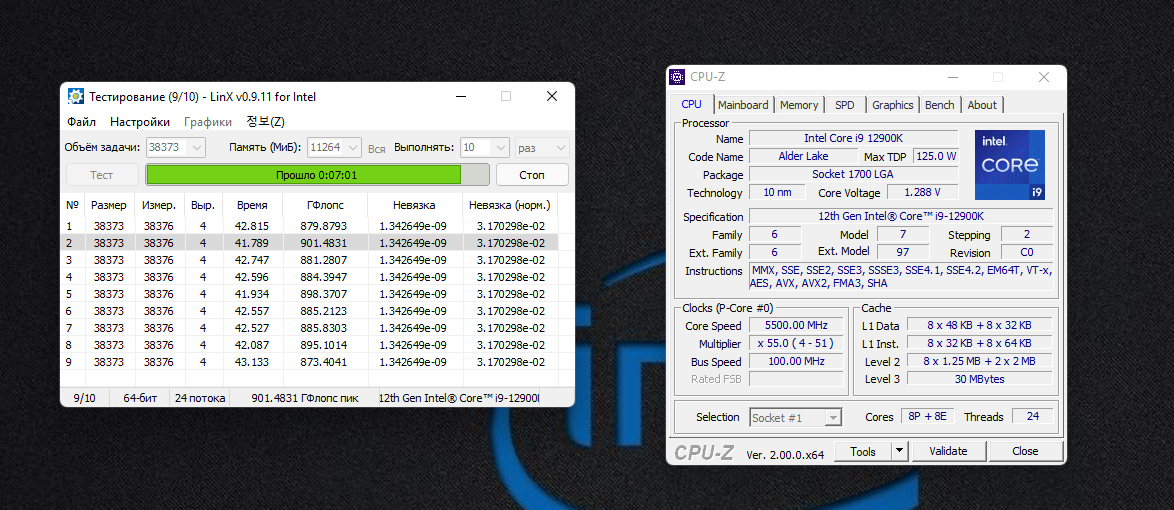This screenshot has height=510, width=1174.
Task: Select result row with 898.3707 GFlops
Action: 309,294
